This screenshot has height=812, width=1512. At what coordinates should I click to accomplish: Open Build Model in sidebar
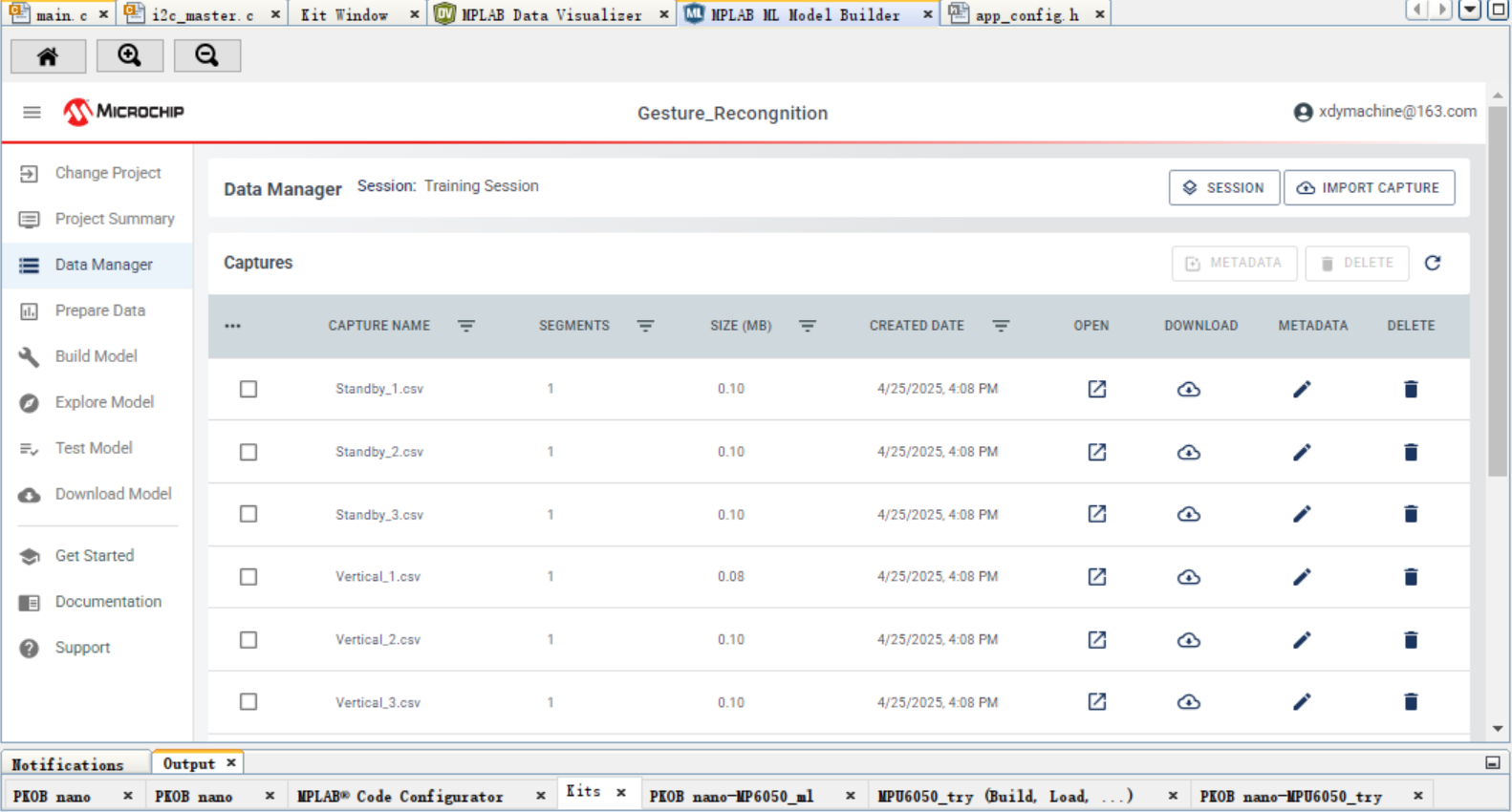97,356
